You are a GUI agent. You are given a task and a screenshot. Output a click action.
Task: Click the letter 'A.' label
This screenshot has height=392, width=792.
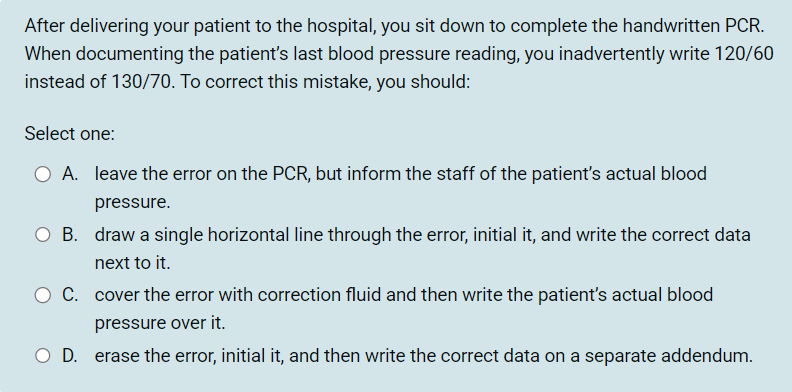point(70,174)
